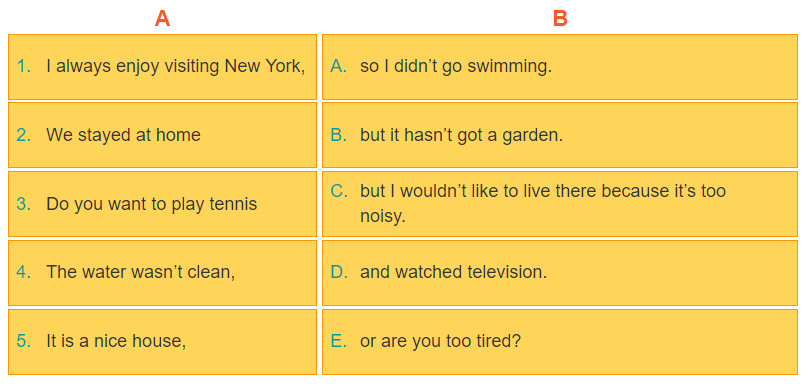Screen dimensions: 808x384
Task: Select option D 'and watched television.'
Action: point(560,273)
